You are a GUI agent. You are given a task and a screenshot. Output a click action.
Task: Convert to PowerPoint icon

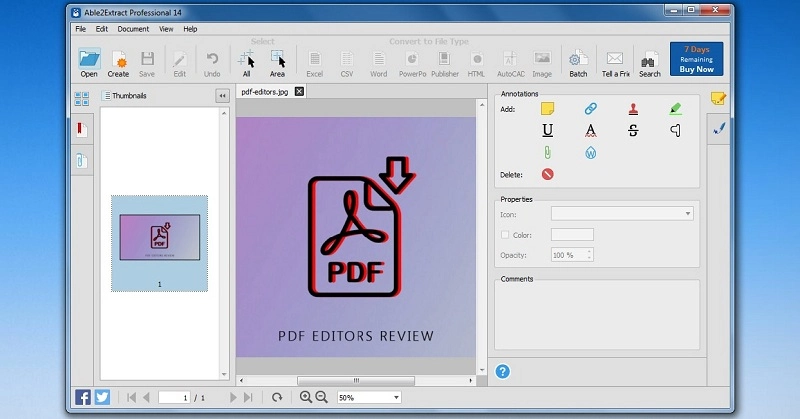coord(412,59)
